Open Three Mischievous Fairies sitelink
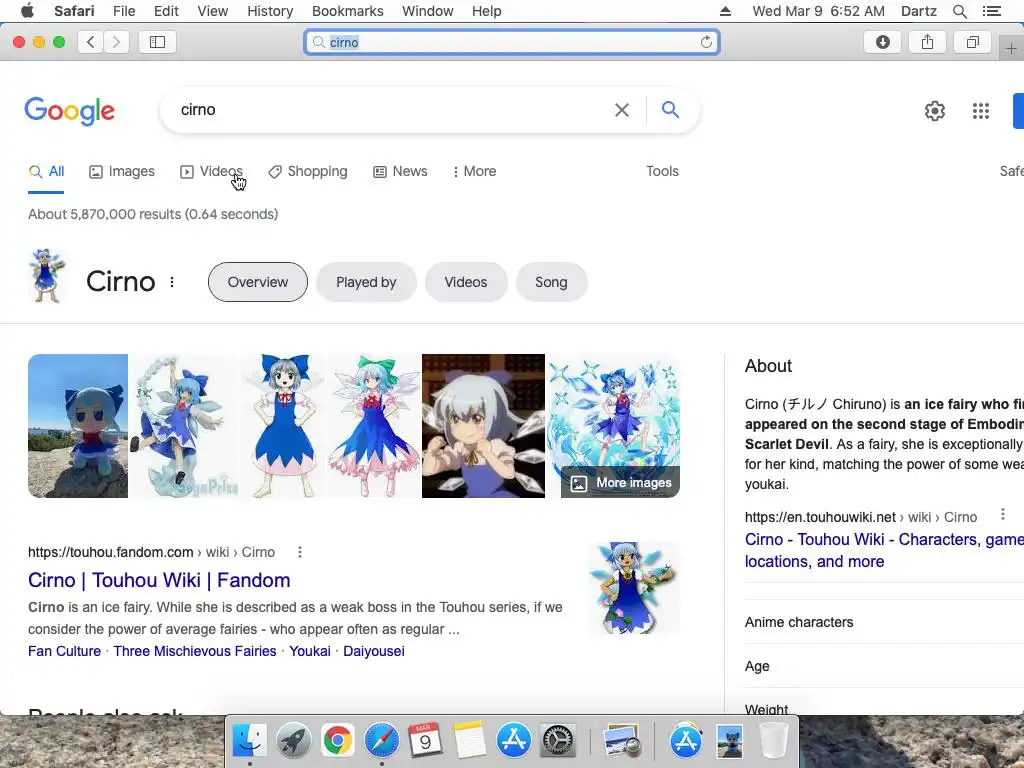1024x768 pixels. pyautogui.click(x=195, y=651)
